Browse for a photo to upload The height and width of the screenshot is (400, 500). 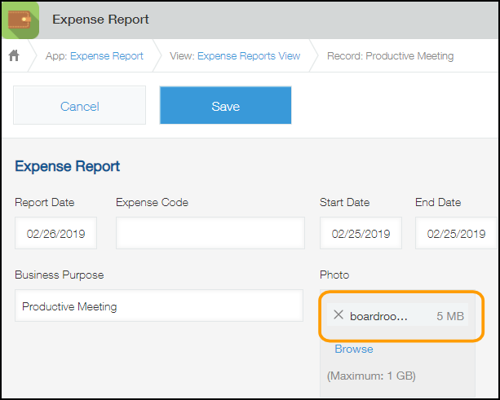pyautogui.click(x=354, y=349)
